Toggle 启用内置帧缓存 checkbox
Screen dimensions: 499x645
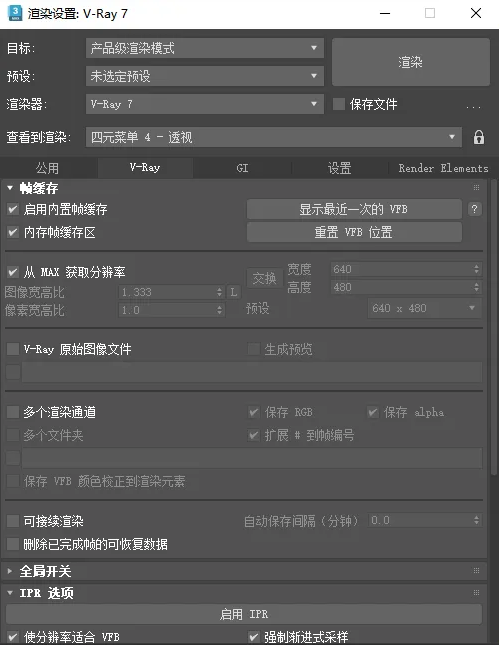click(13, 209)
